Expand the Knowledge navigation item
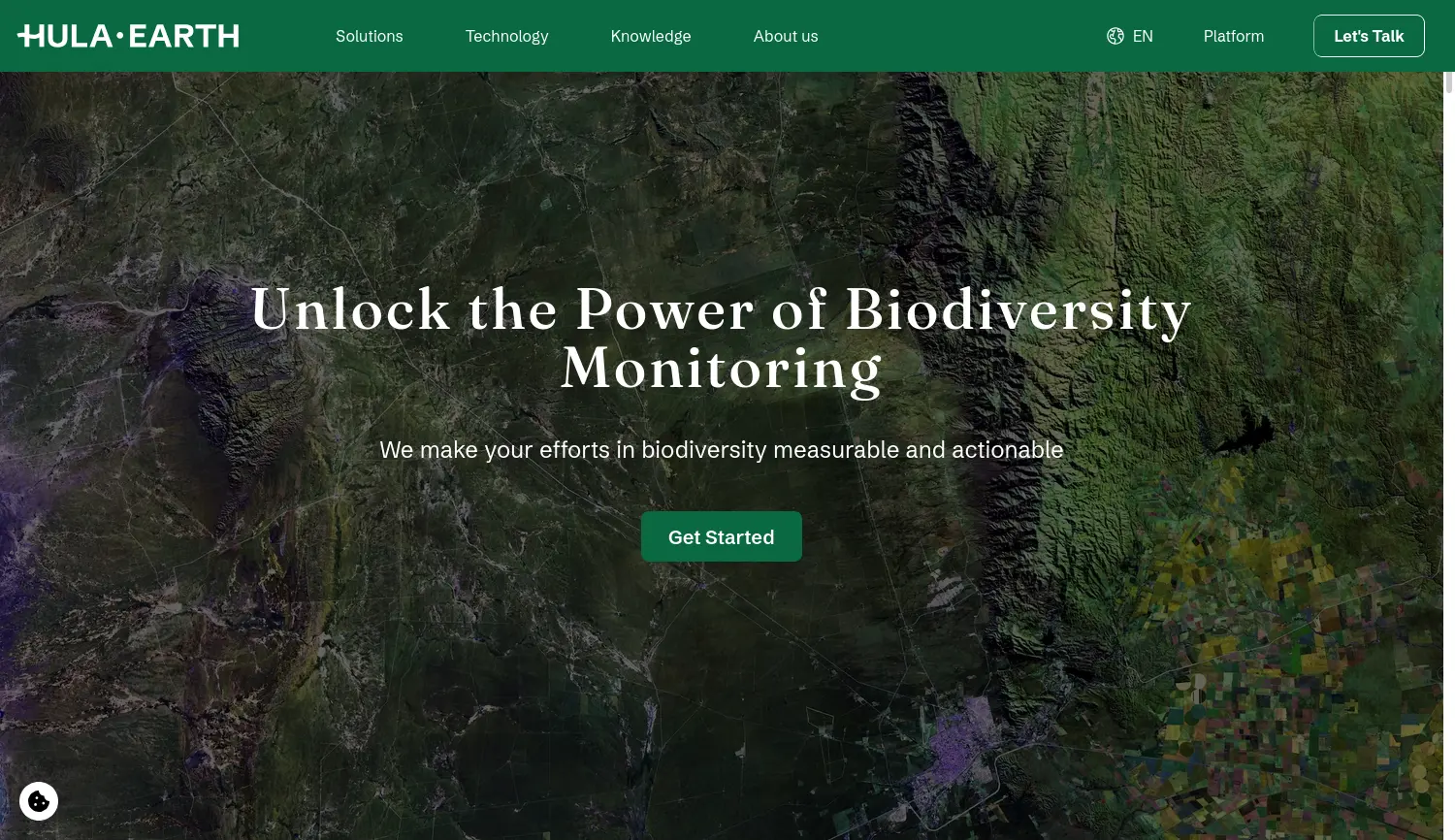The image size is (1455, 840). click(650, 36)
